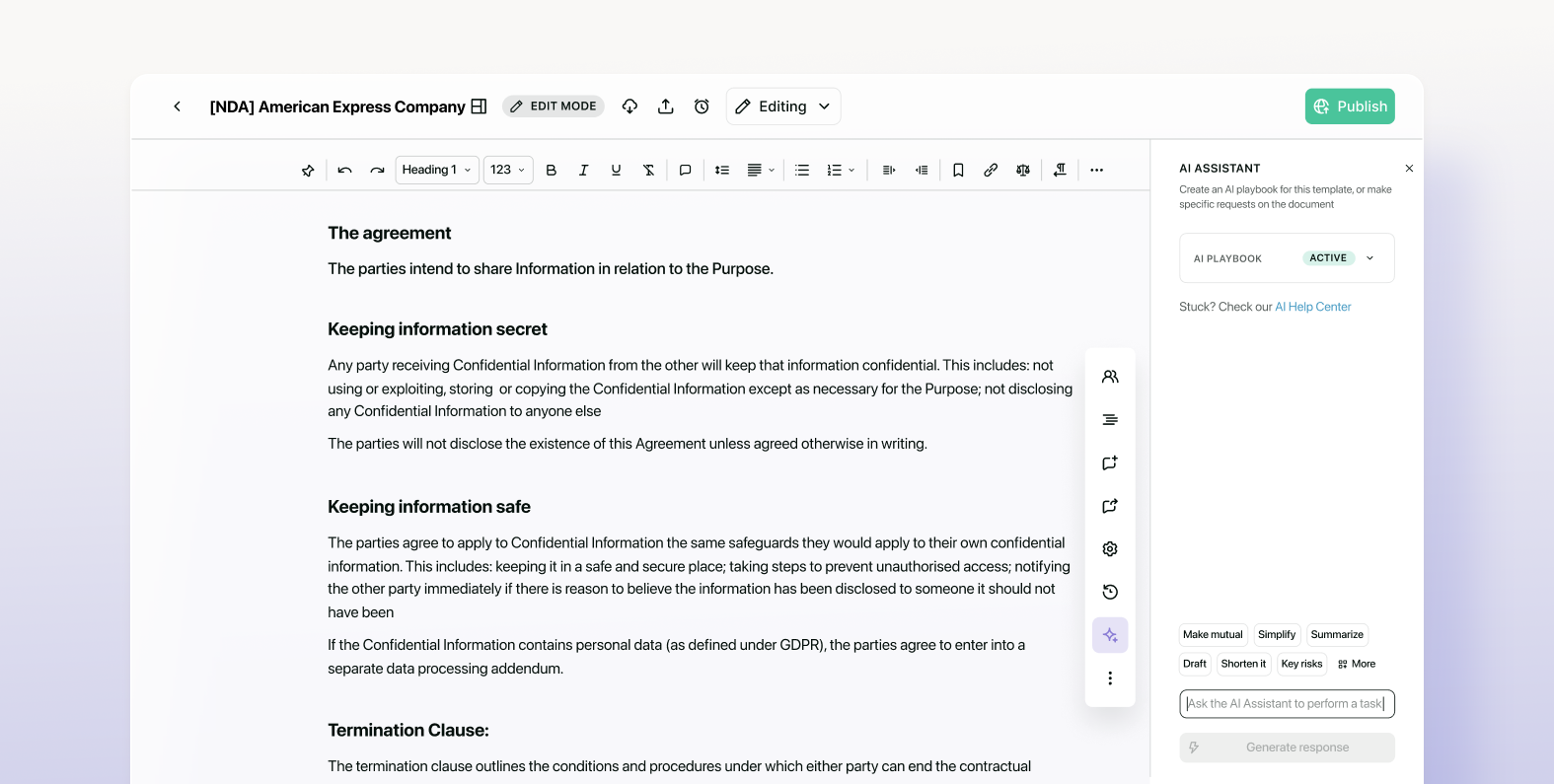The width and height of the screenshot is (1554, 784).
Task: Click the heading 'Keeping information secret'
Action: [x=437, y=329]
